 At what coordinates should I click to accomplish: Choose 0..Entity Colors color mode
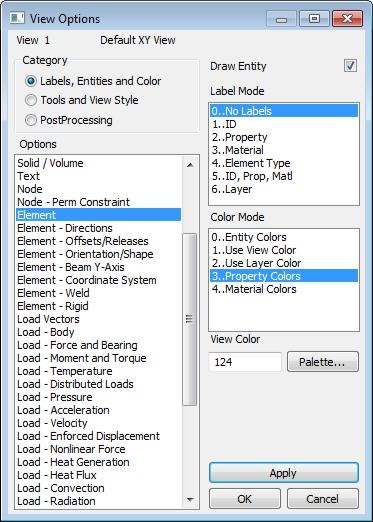(x=284, y=237)
